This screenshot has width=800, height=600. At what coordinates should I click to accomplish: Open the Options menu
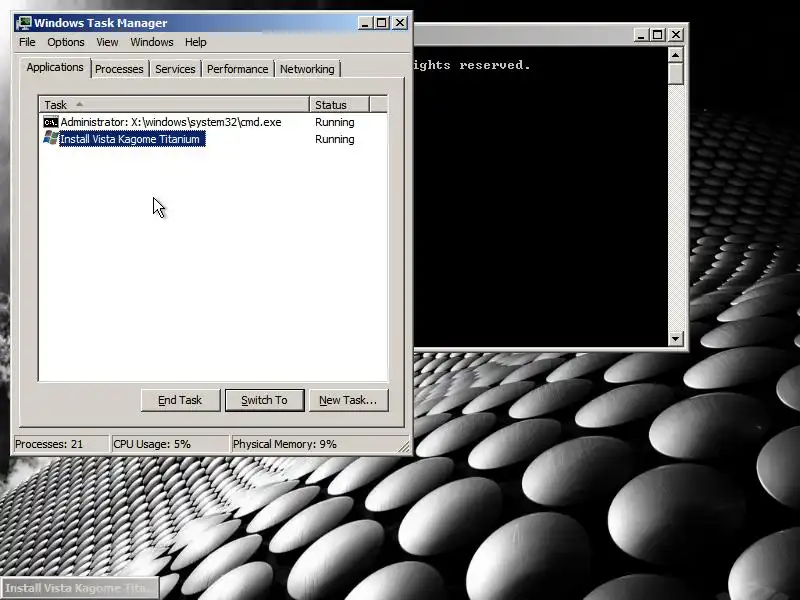[66, 42]
